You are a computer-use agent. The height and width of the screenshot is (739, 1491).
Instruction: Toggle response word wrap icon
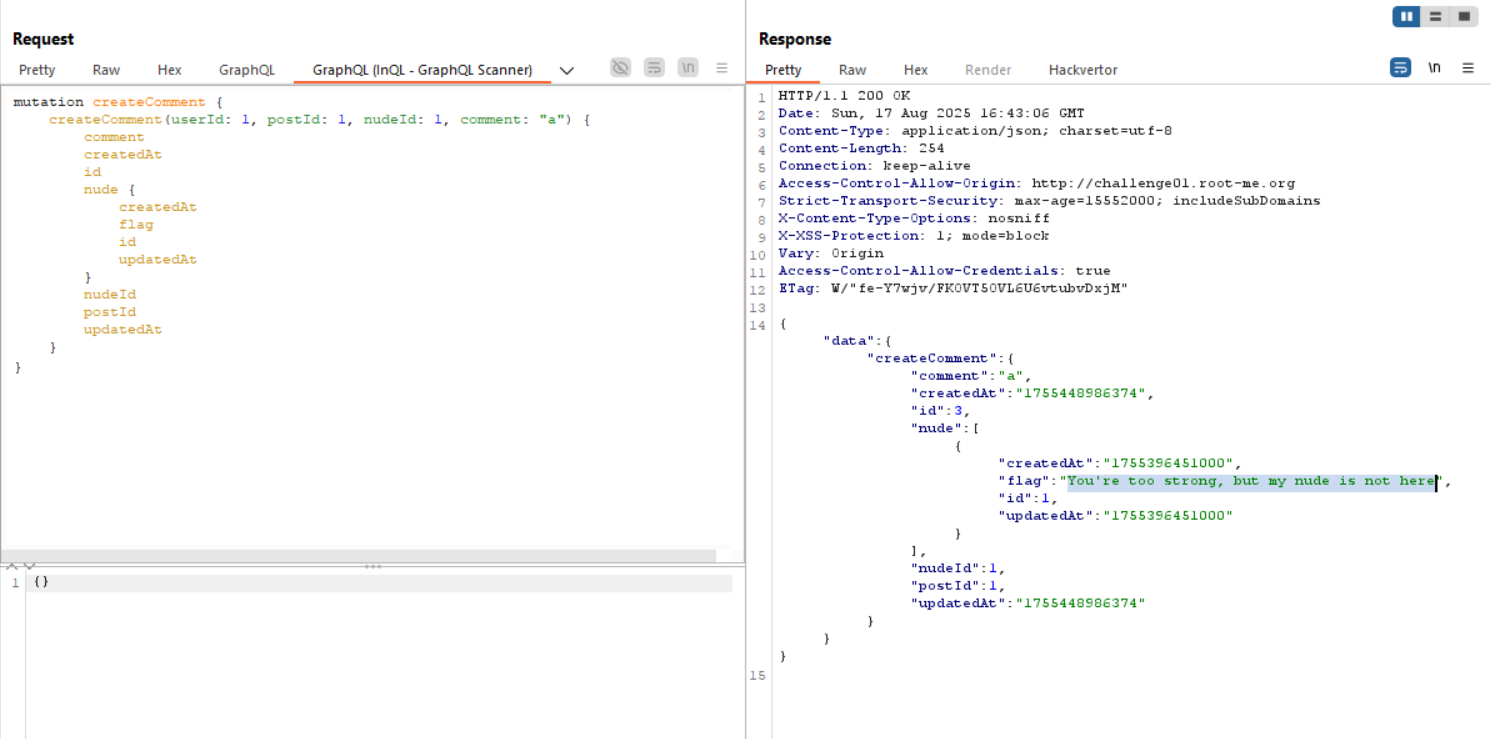pos(1401,68)
